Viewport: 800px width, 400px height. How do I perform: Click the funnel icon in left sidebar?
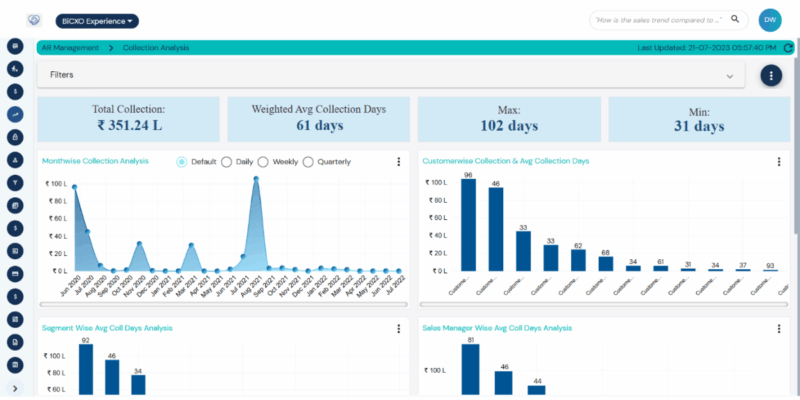point(15,182)
